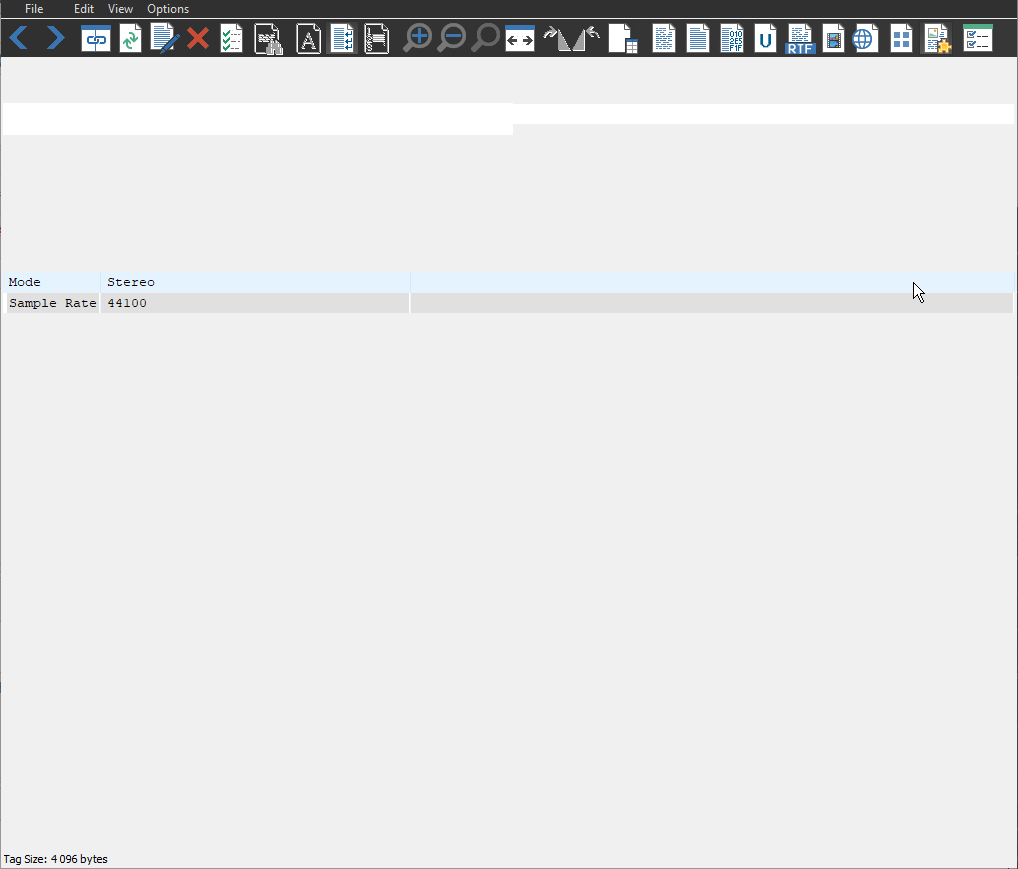Switch to multimedia film view icon
1018x869 pixels.
click(x=834, y=38)
